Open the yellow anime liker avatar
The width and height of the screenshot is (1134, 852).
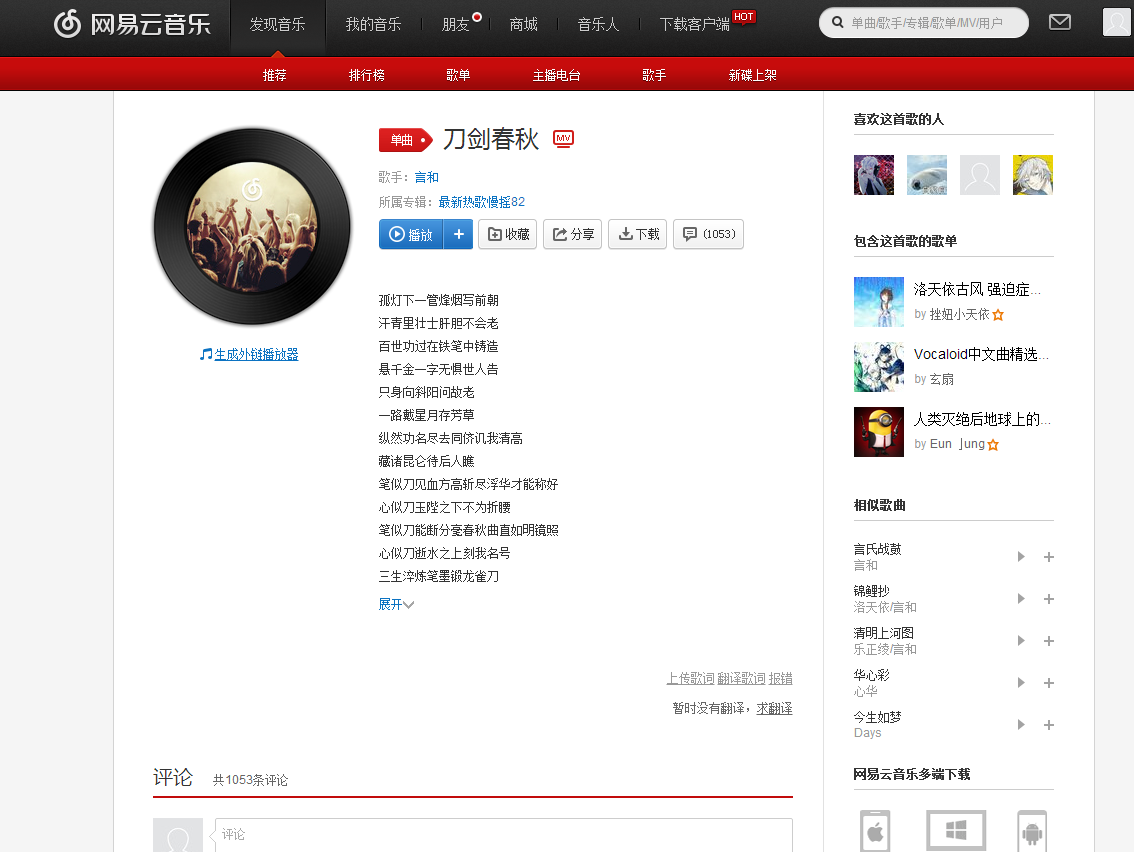click(x=1033, y=175)
